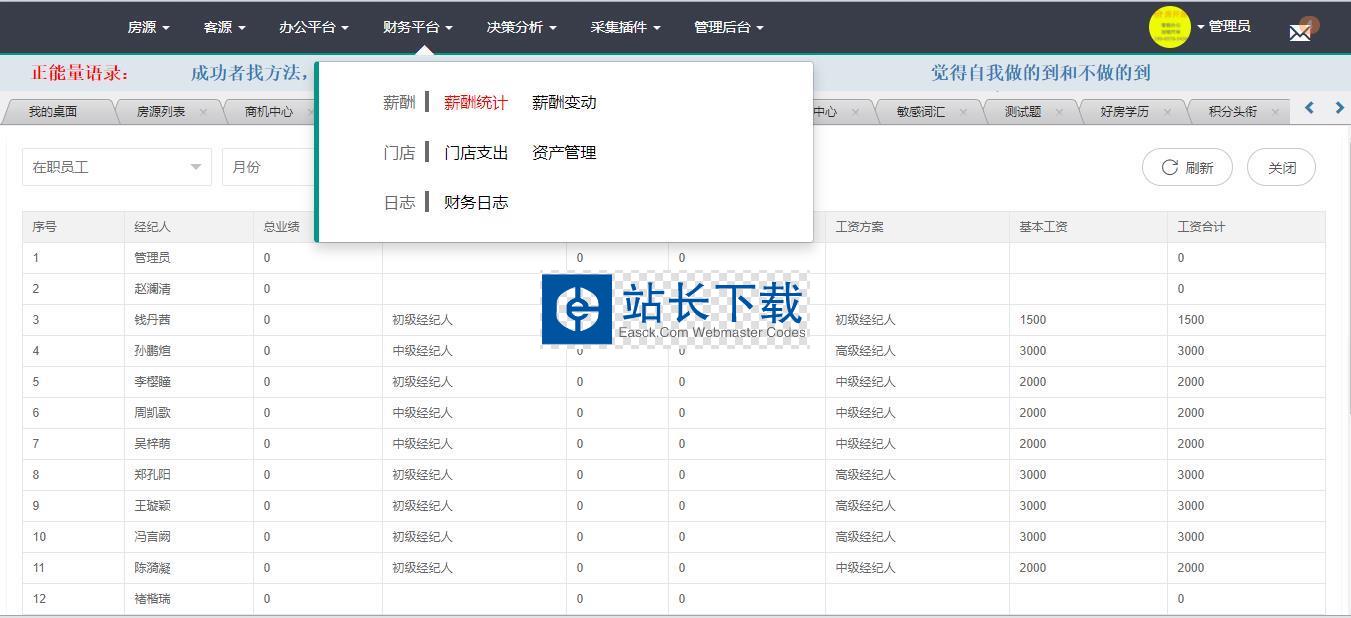Expand the 在职员工 status dropdown
1351x618 pixels.
point(116,167)
